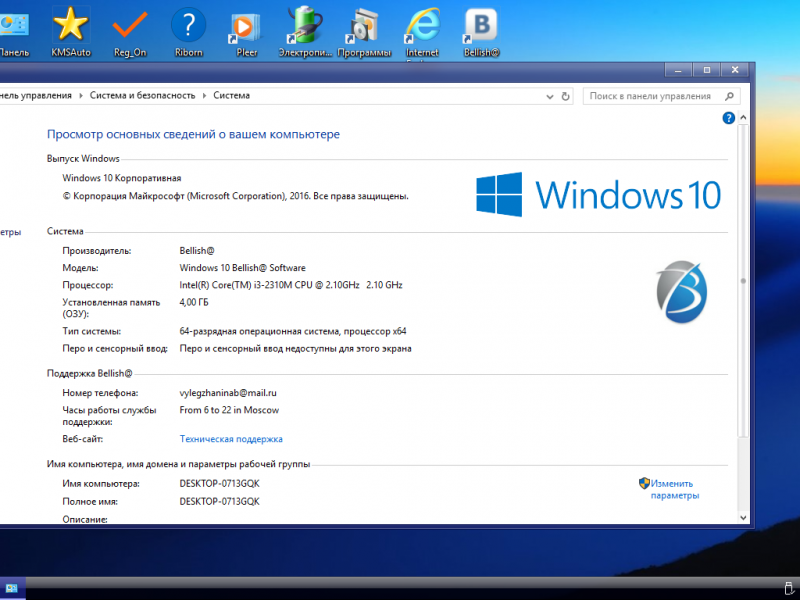
Task: Click the vertical scrollbar thumb
Action: (743, 281)
